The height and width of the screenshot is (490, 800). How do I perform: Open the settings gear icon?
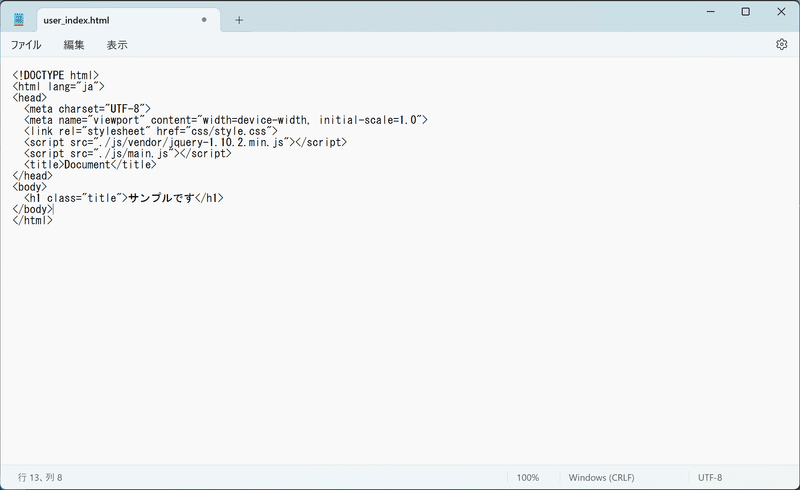[x=781, y=44]
